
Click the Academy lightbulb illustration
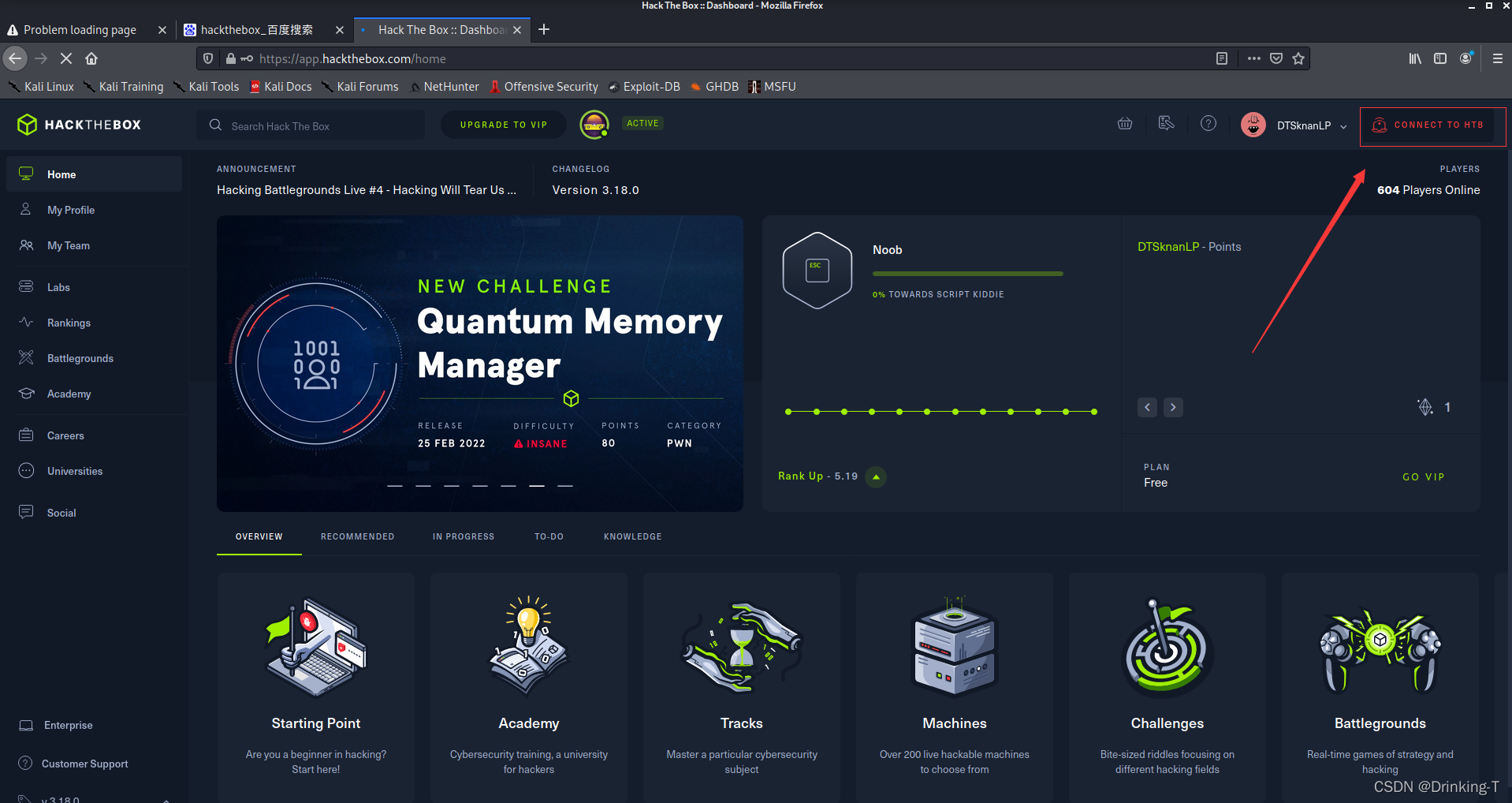pos(529,647)
